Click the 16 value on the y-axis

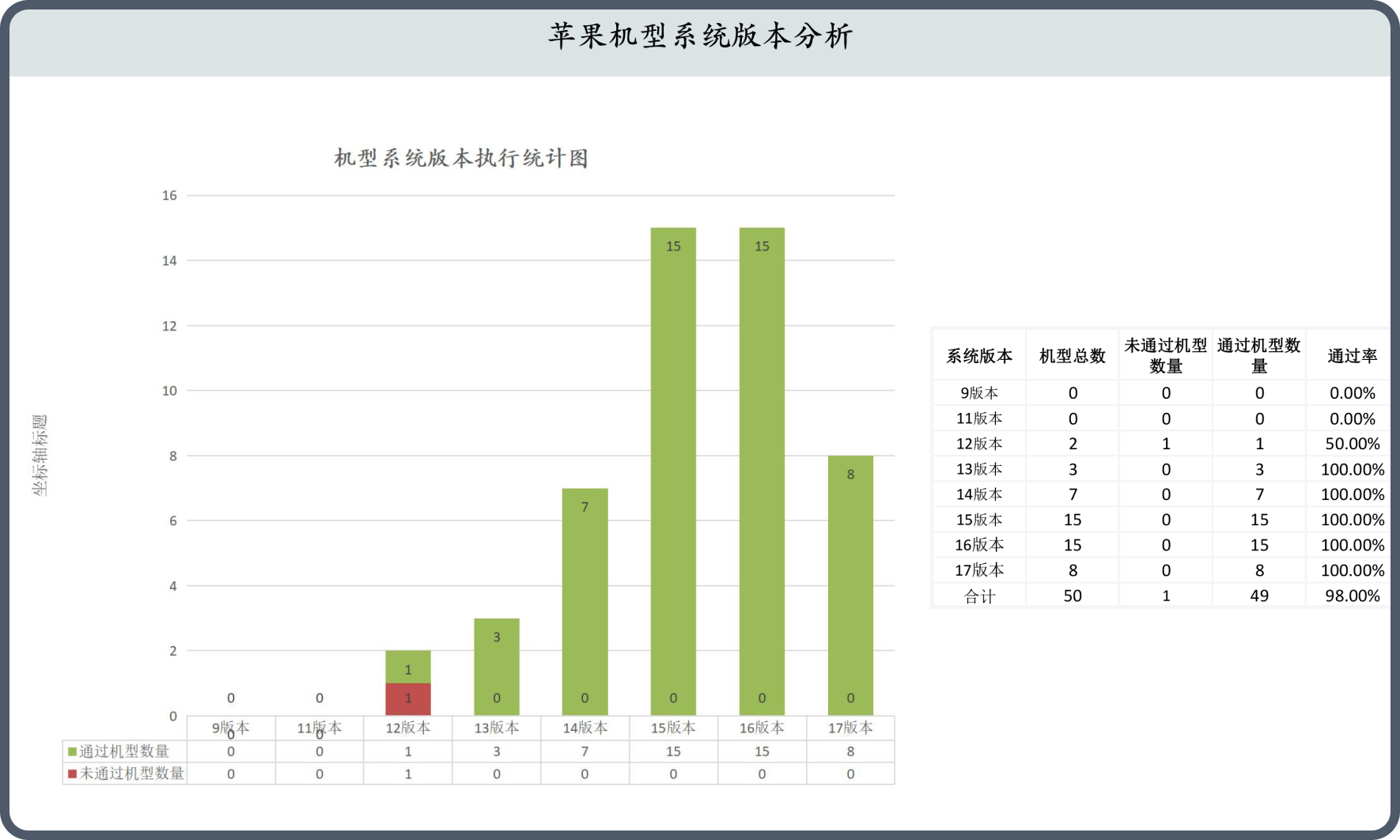tap(169, 195)
